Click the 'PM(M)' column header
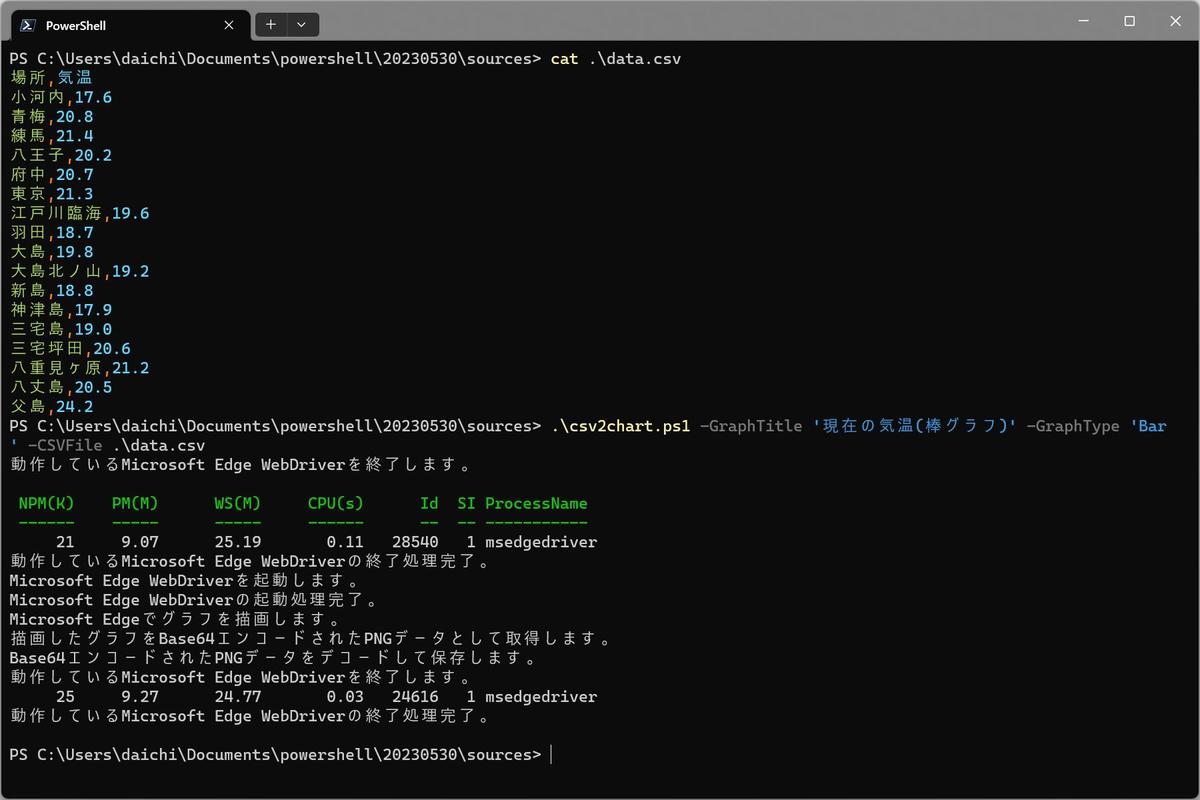 coord(135,503)
